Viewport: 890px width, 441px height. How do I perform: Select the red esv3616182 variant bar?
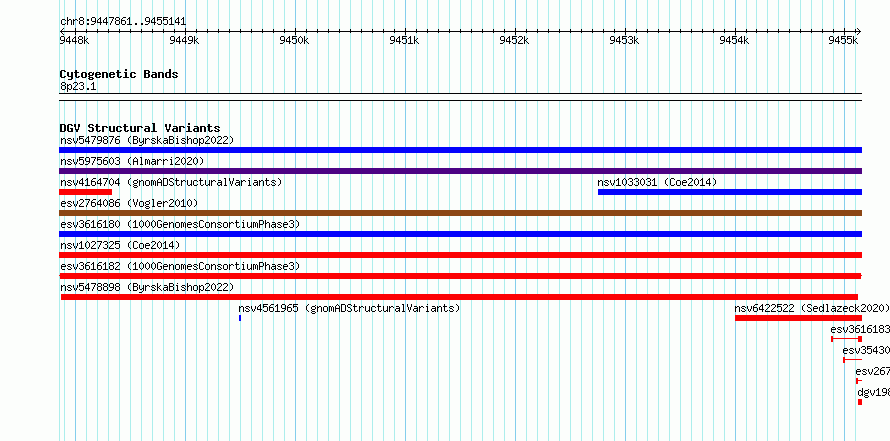(x=460, y=276)
